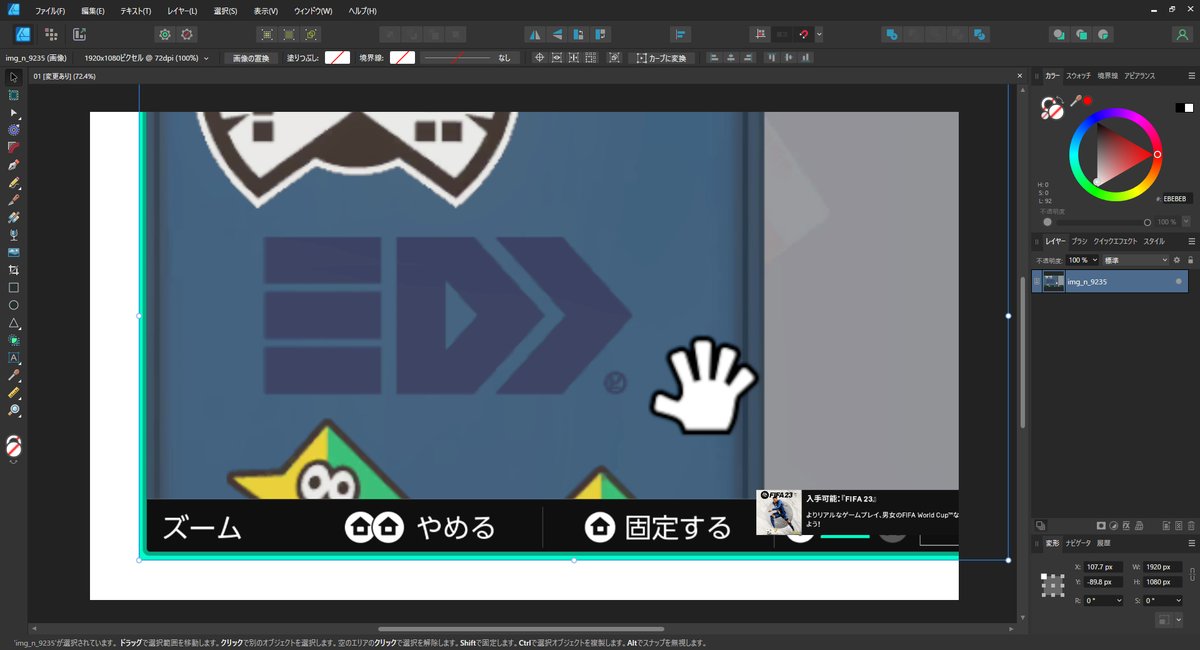Switch to the ブラシ tab
This screenshot has width=1200, height=650.
[x=1079, y=241]
